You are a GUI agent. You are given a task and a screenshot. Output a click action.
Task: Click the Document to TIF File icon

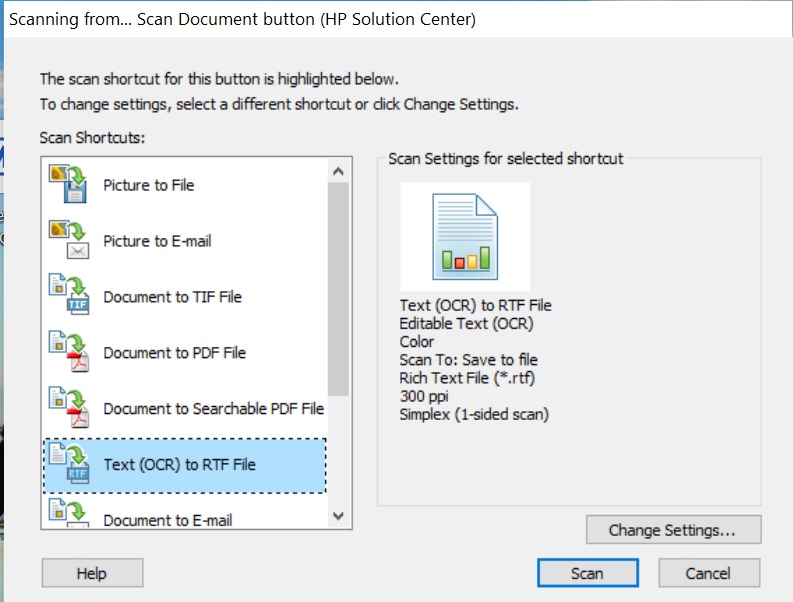pyautogui.click(x=69, y=297)
